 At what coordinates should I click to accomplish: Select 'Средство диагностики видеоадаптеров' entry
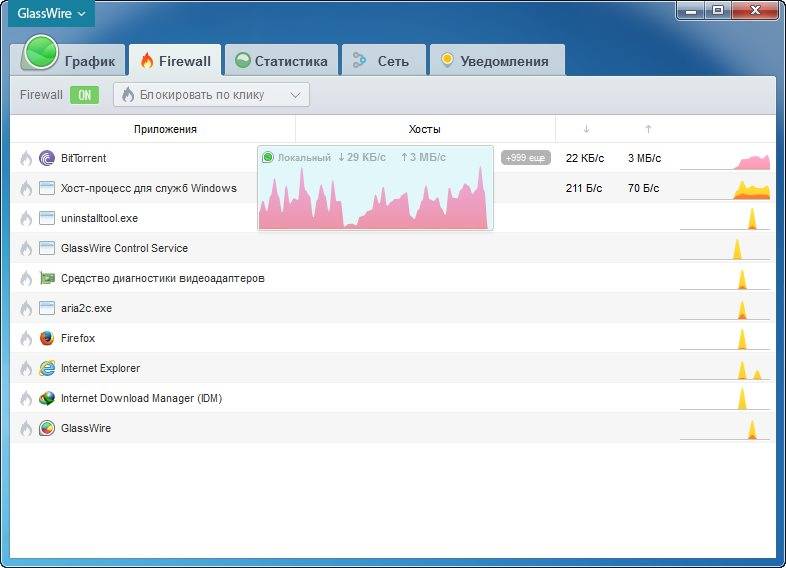163,278
